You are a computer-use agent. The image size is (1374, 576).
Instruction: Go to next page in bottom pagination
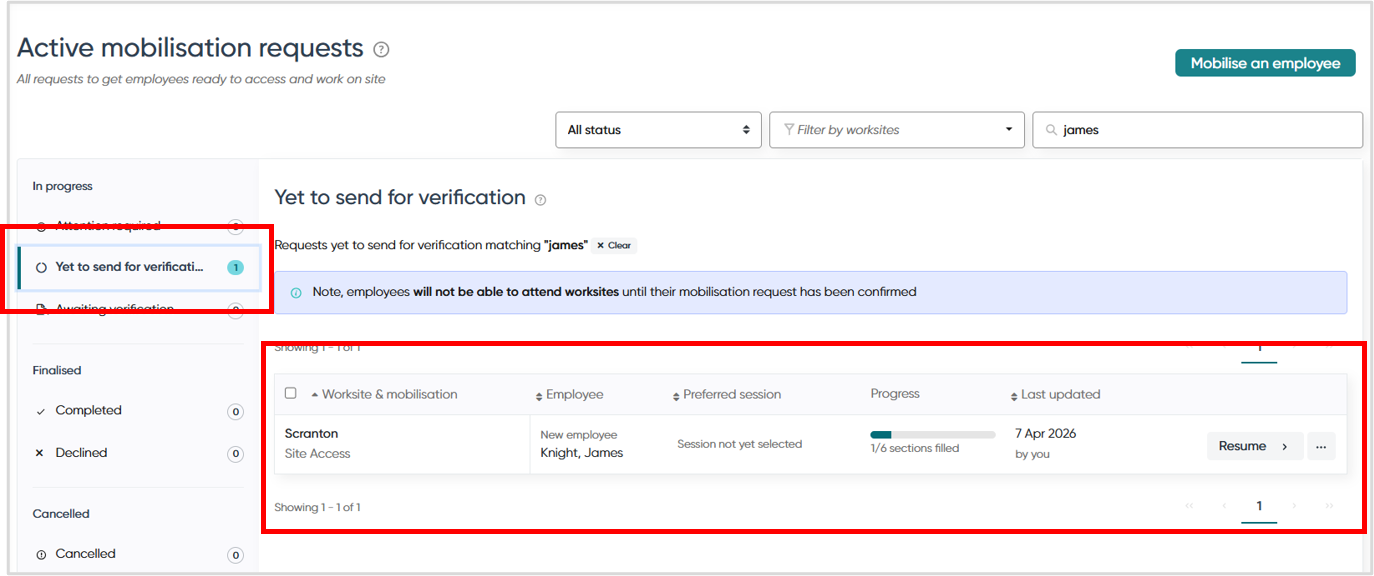tap(1294, 506)
